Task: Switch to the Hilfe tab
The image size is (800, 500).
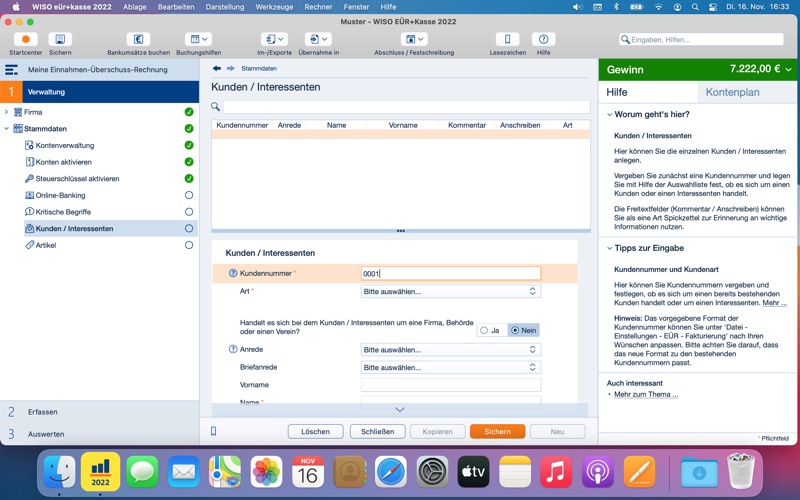Action: click(617, 92)
